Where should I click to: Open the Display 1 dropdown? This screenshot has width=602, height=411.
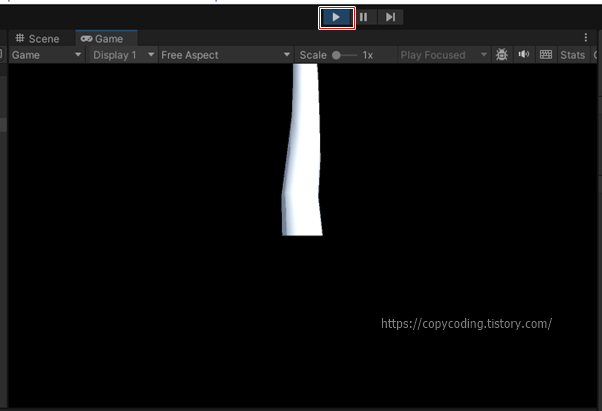[123, 55]
